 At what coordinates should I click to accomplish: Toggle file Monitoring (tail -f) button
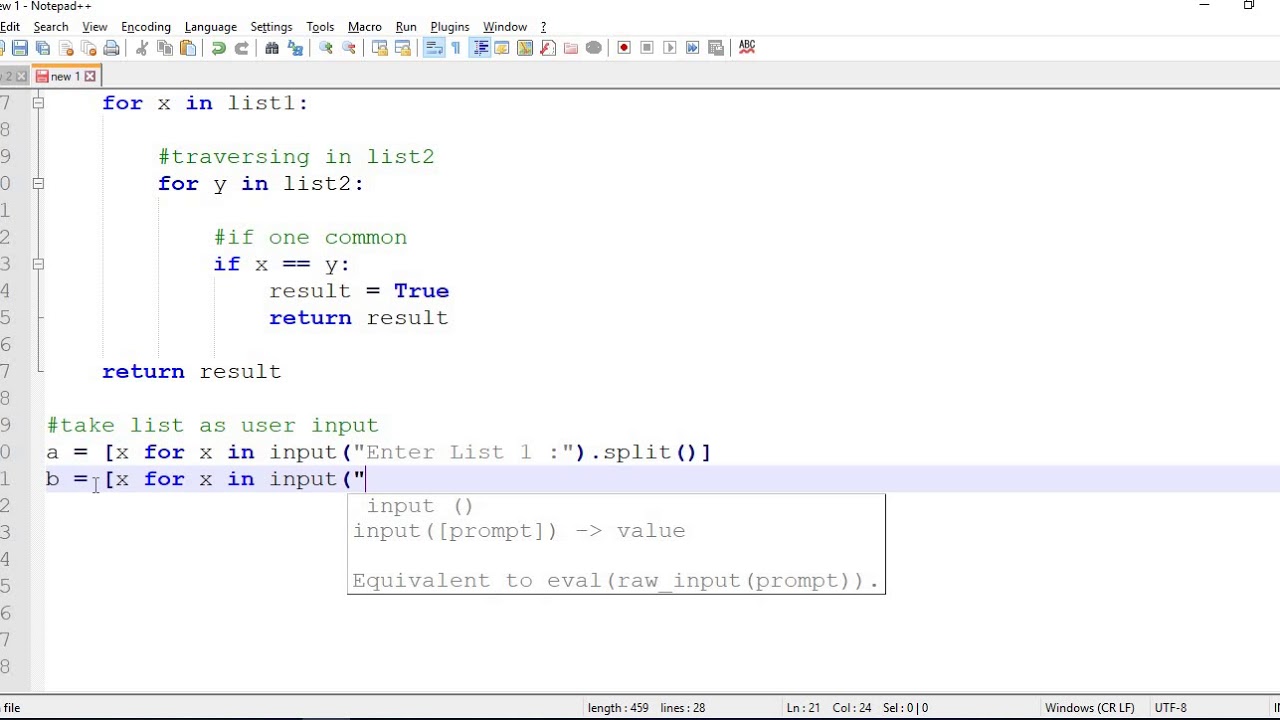[593, 47]
